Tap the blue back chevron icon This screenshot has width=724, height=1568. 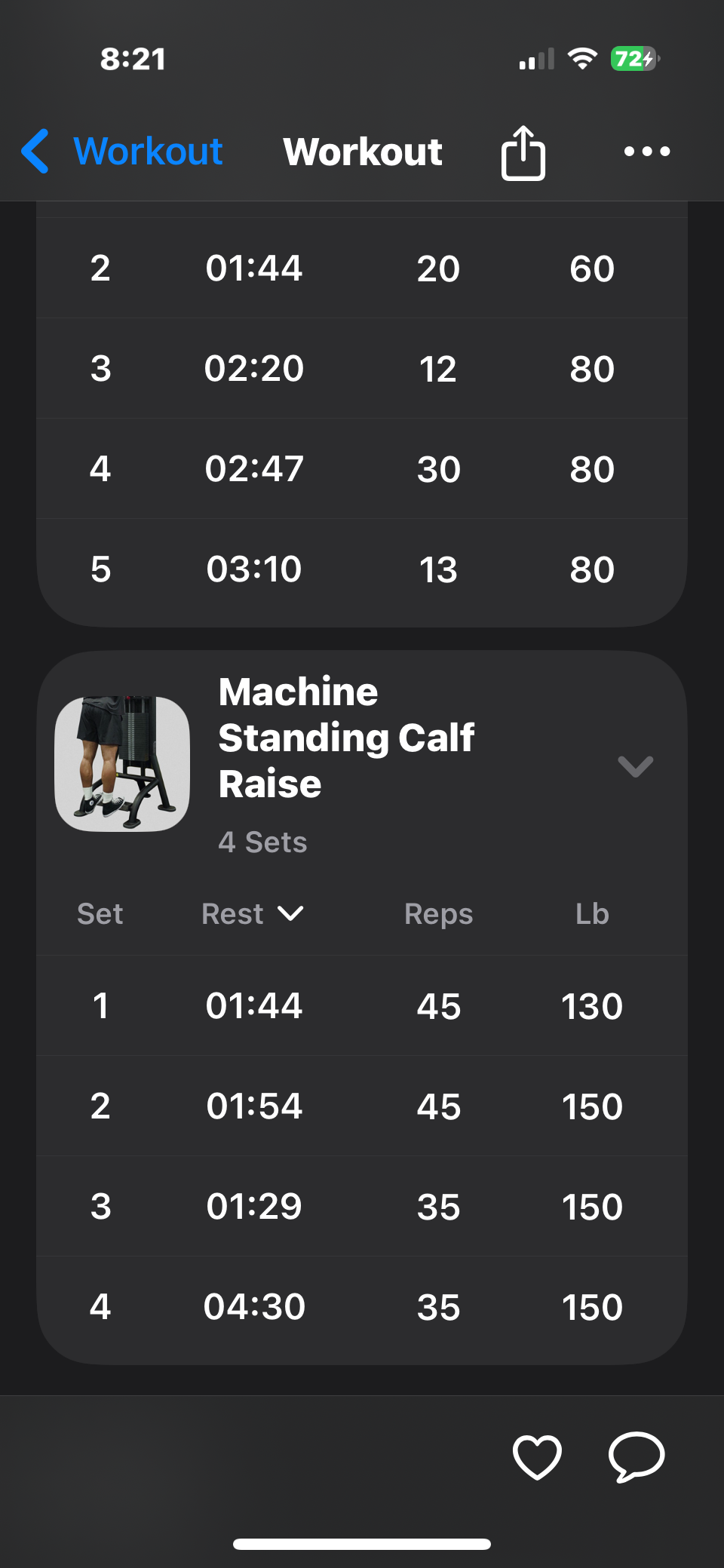click(x=36, y=151)
